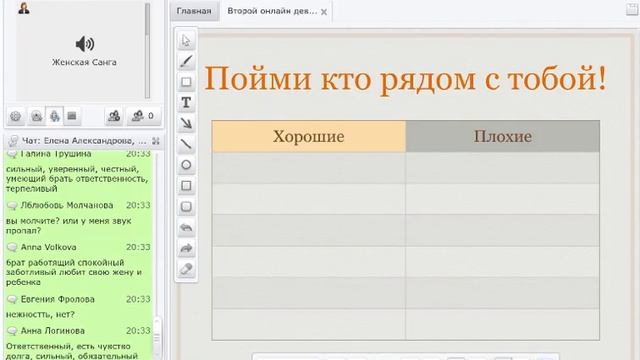This screenshot has height=360, width=640.
Task: Click the 'Женская Санга' label
Action: pyautogui.click(x=84, y=62)
